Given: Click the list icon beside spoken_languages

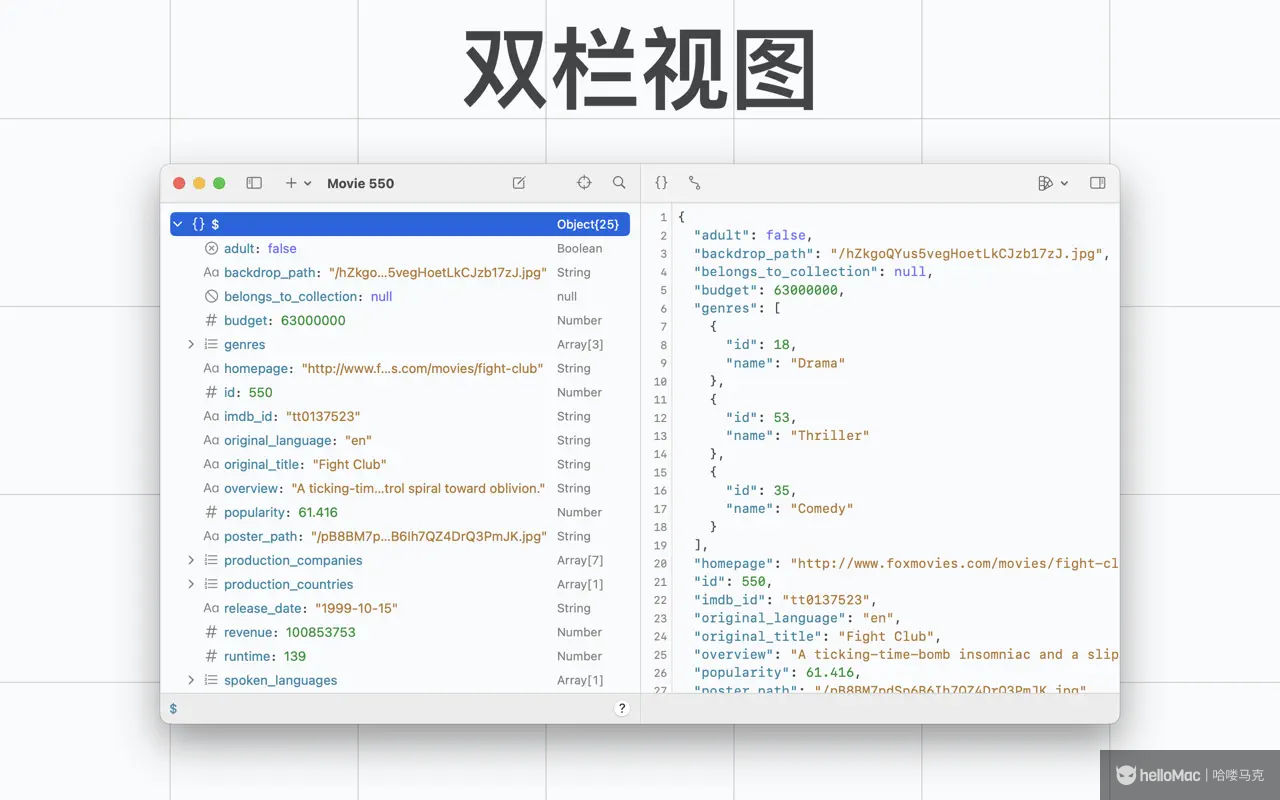Looking at the screenshot, I should (211, 680).
